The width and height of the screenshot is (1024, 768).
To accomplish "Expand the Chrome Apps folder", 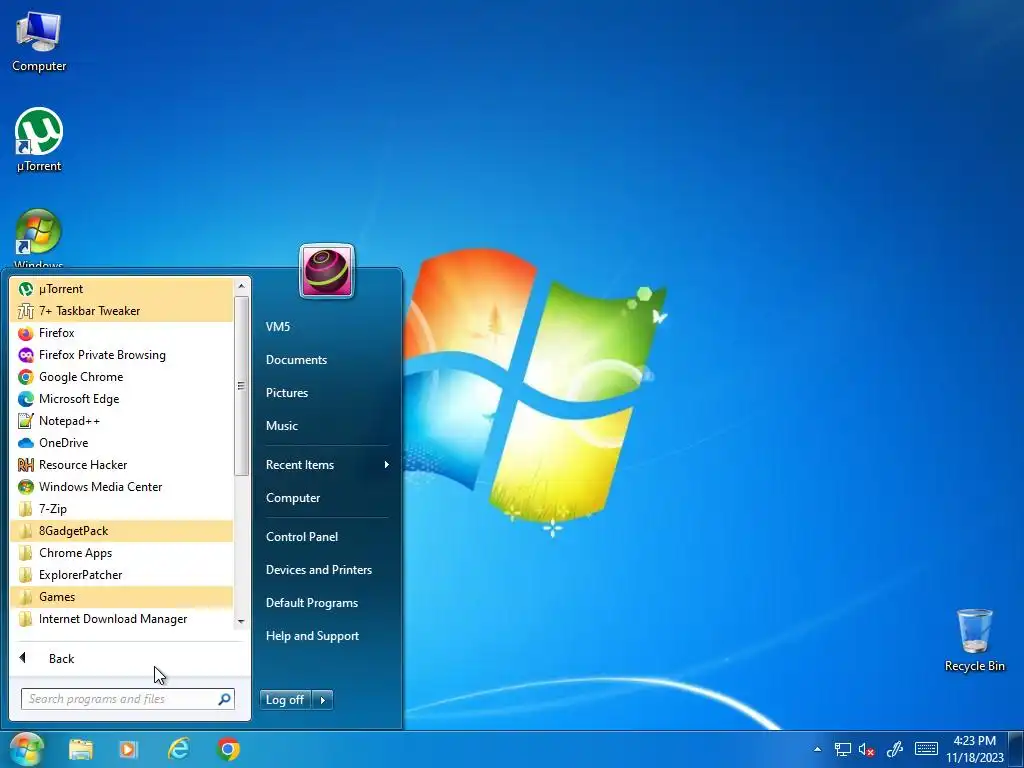I will [x=121, y=552].
